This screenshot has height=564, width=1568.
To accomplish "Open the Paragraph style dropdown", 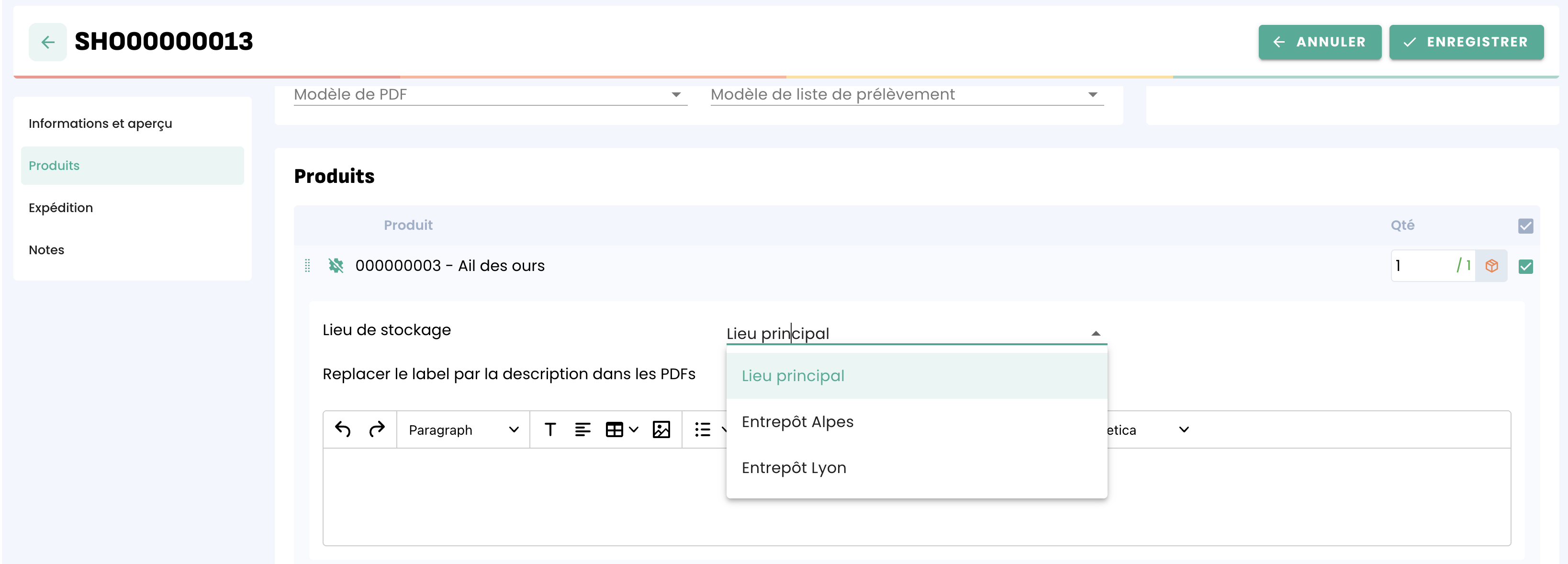I will coord(463,429).
